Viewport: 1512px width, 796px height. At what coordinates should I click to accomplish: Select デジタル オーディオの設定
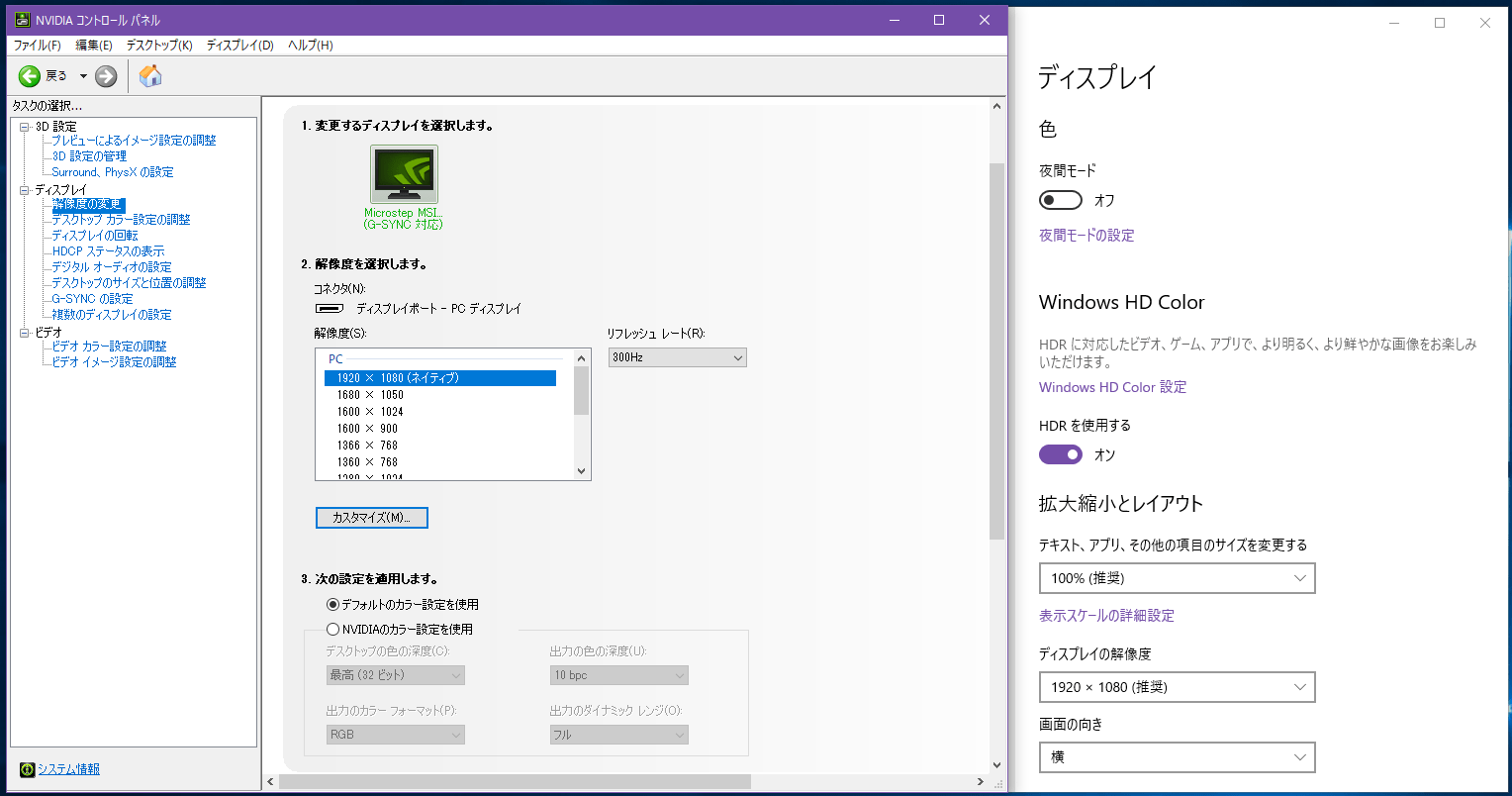click(112, 267)
